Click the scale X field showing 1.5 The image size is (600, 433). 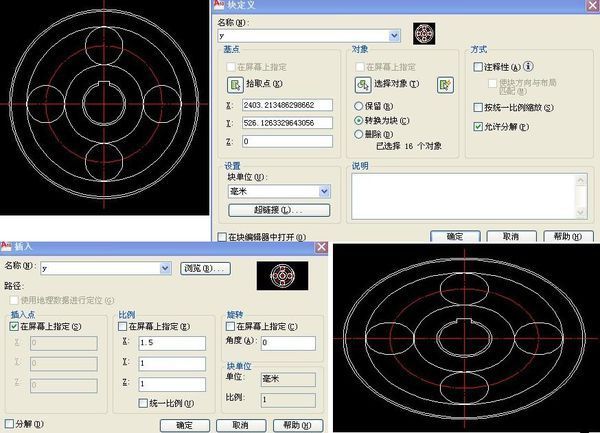pyautogui.click(x=172, y=343)
